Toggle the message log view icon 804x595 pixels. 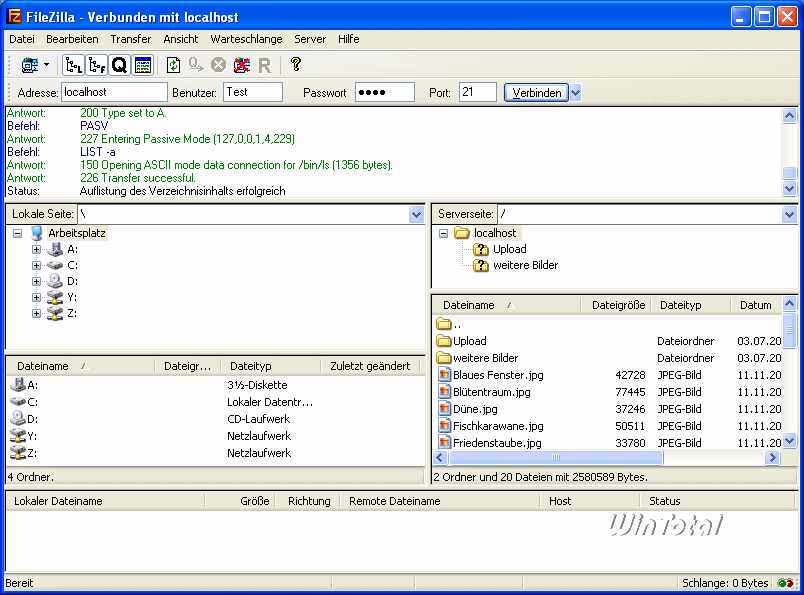[x=143, y=65]
